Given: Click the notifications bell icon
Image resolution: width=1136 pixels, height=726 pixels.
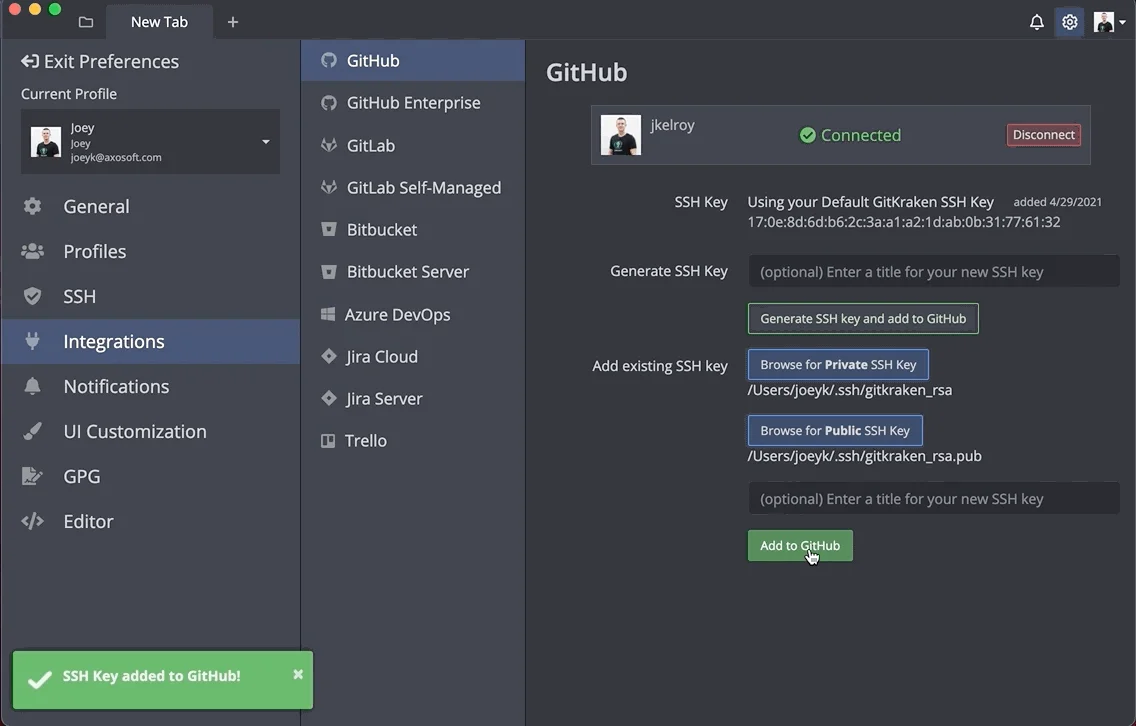Looking at the screenshot, I should pyautogui.click(x=1037, y=22).
